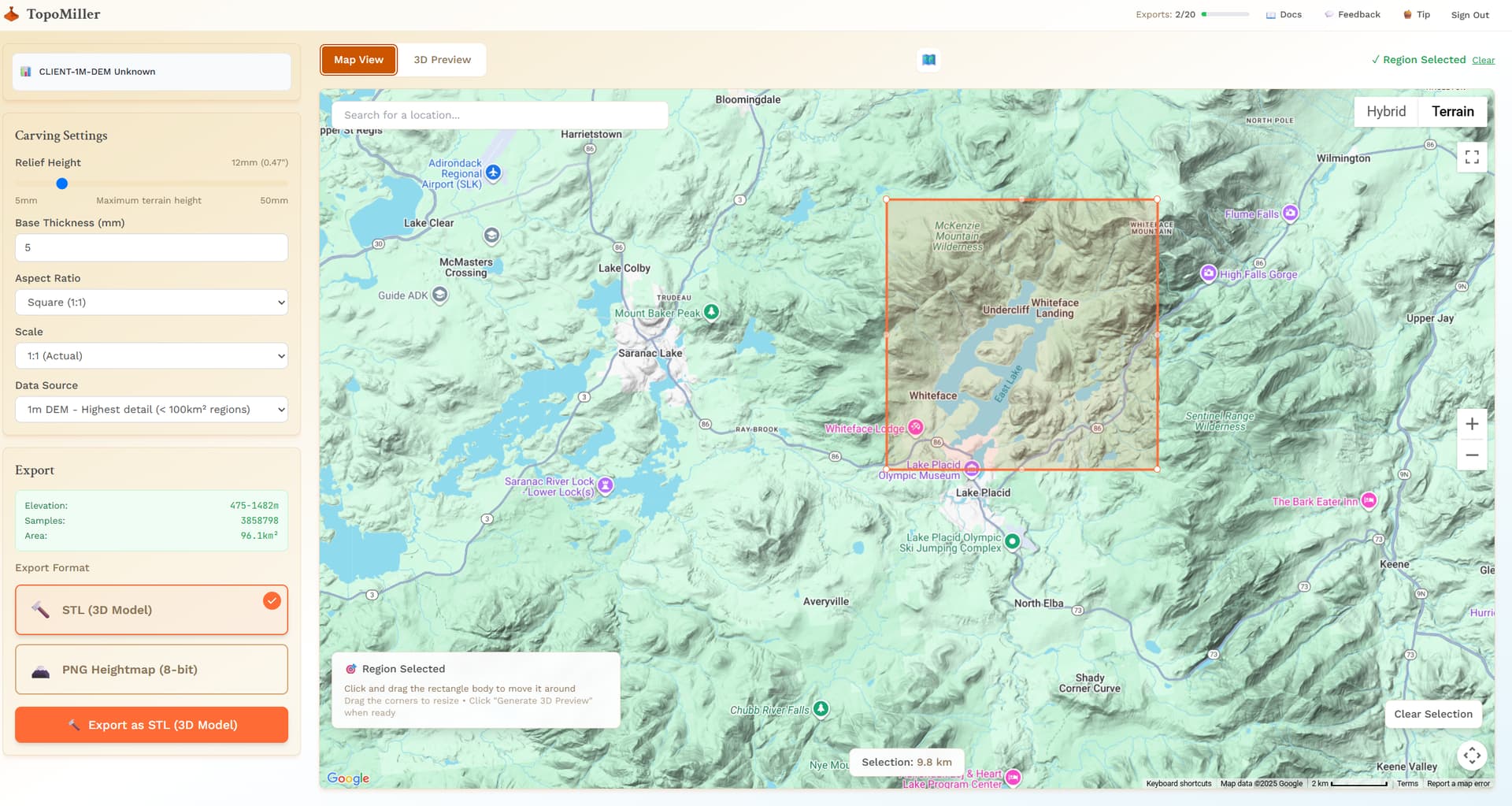Switch the map to Hybrid mode

point(1385,112)
